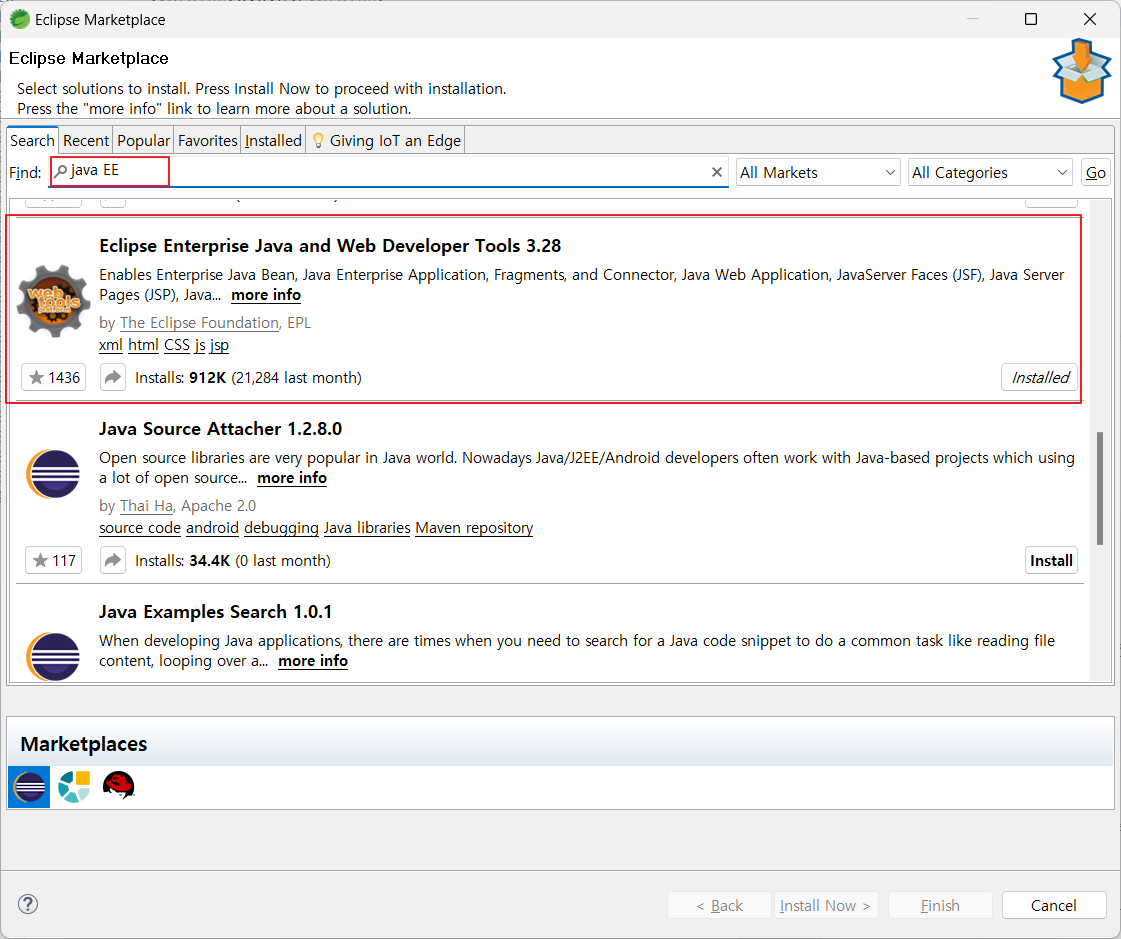The image size is (1121, 939).
Task: Click the Back button
Action: (x=719, y=905)
